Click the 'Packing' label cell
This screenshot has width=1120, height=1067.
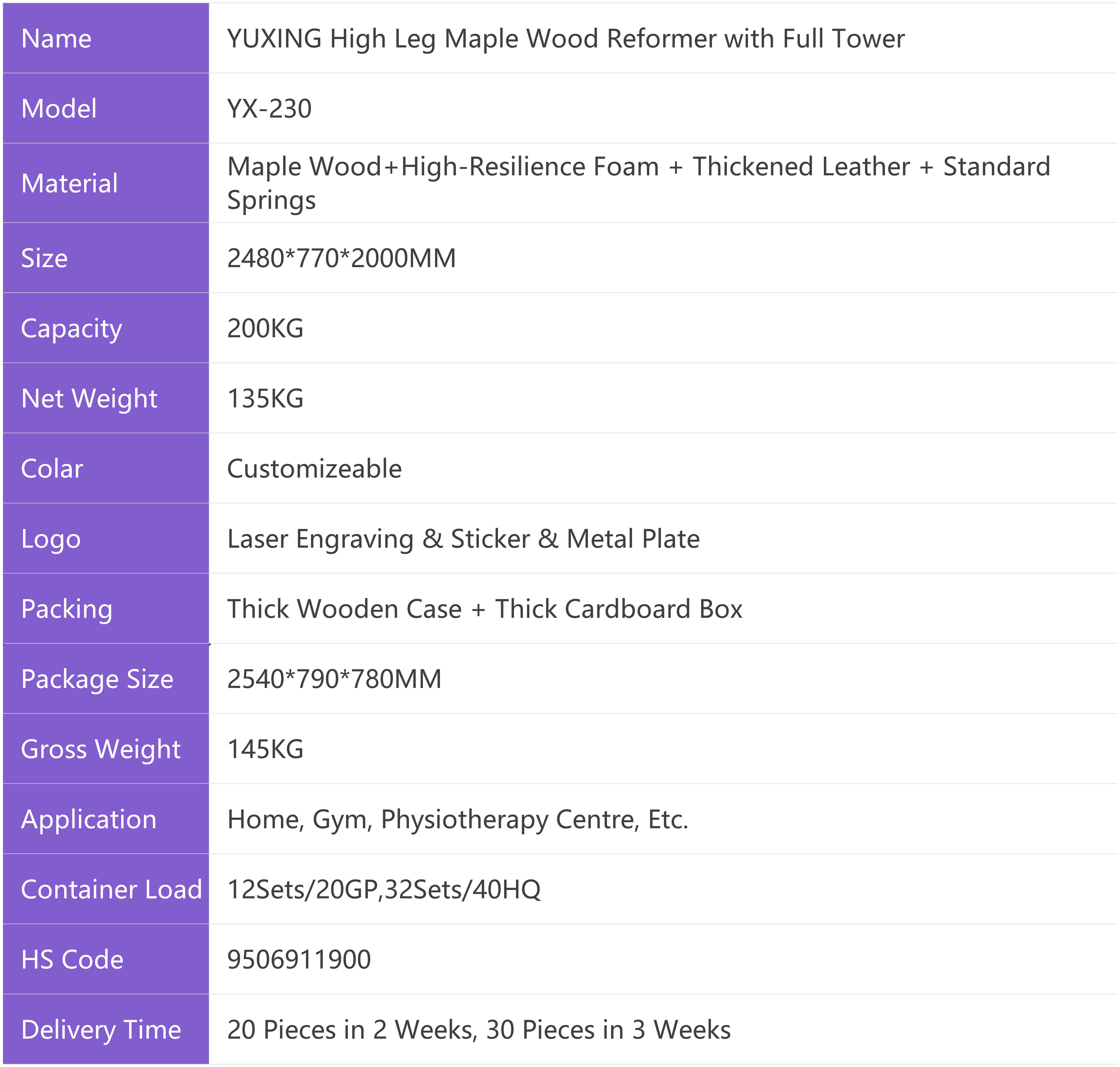click(x=106, y=608)
